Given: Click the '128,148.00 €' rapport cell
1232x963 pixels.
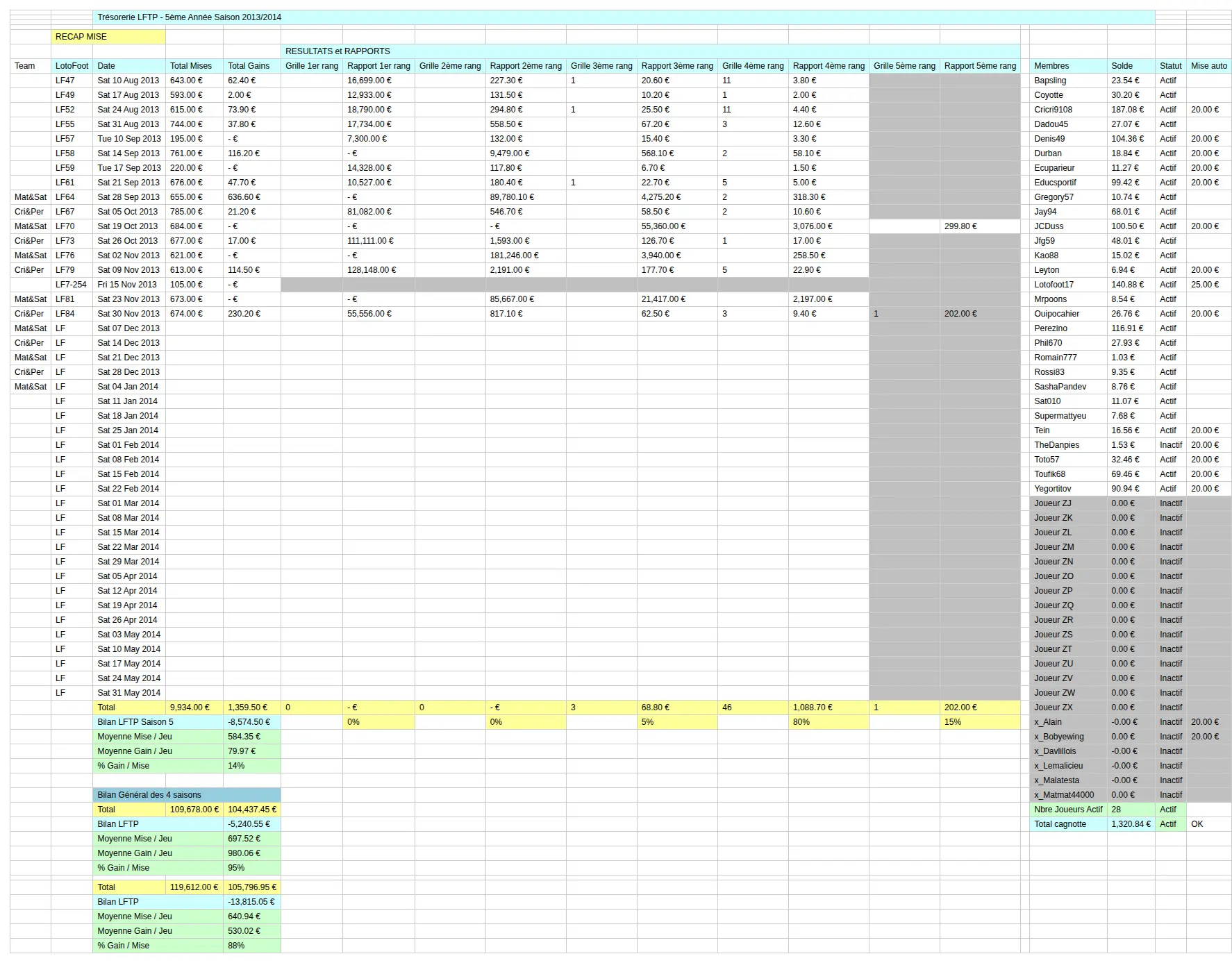Looking at the screenshot, I should [378, 270].
